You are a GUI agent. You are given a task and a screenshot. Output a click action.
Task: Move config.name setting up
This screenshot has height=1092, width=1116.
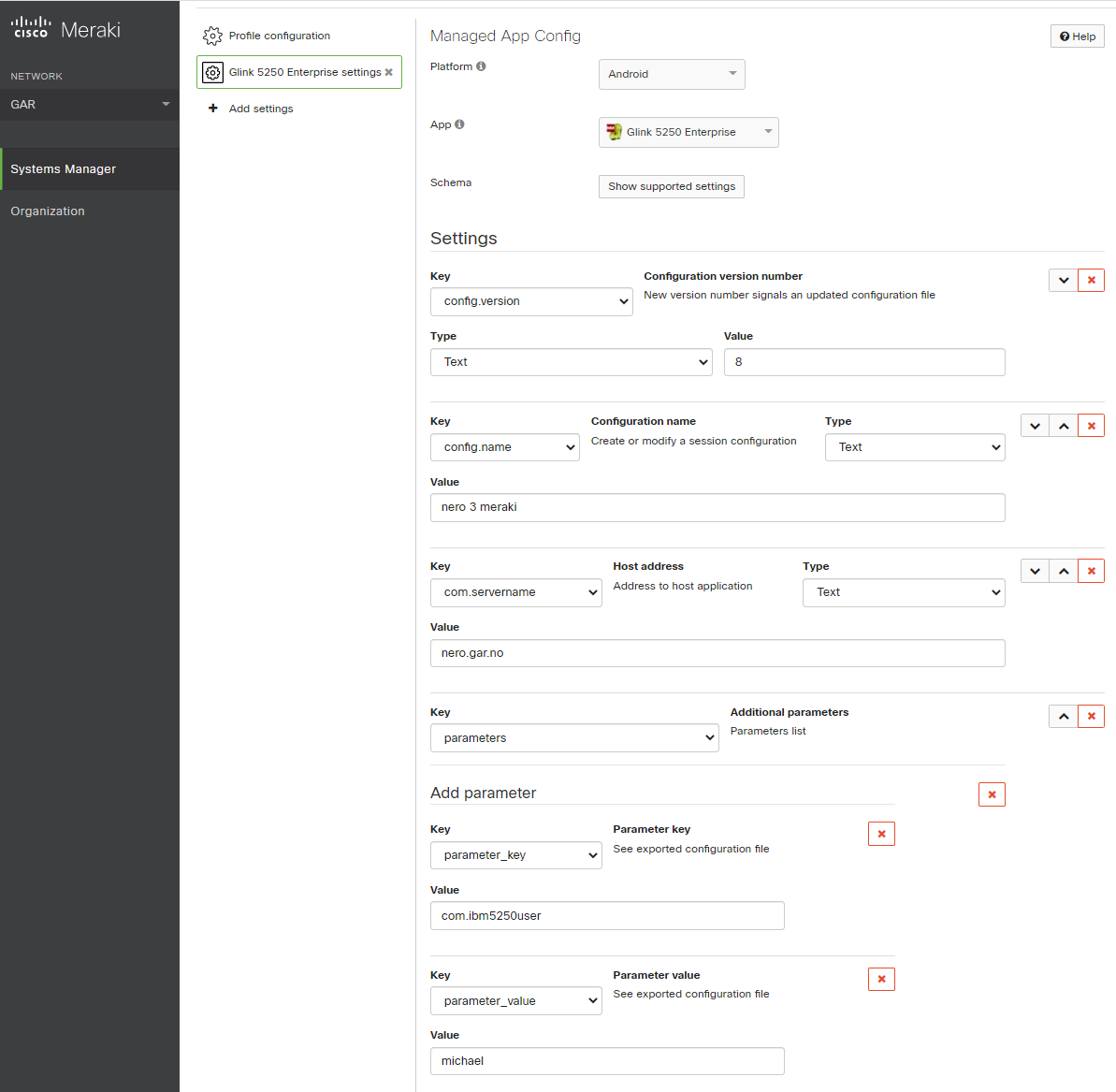(1063, 426)
